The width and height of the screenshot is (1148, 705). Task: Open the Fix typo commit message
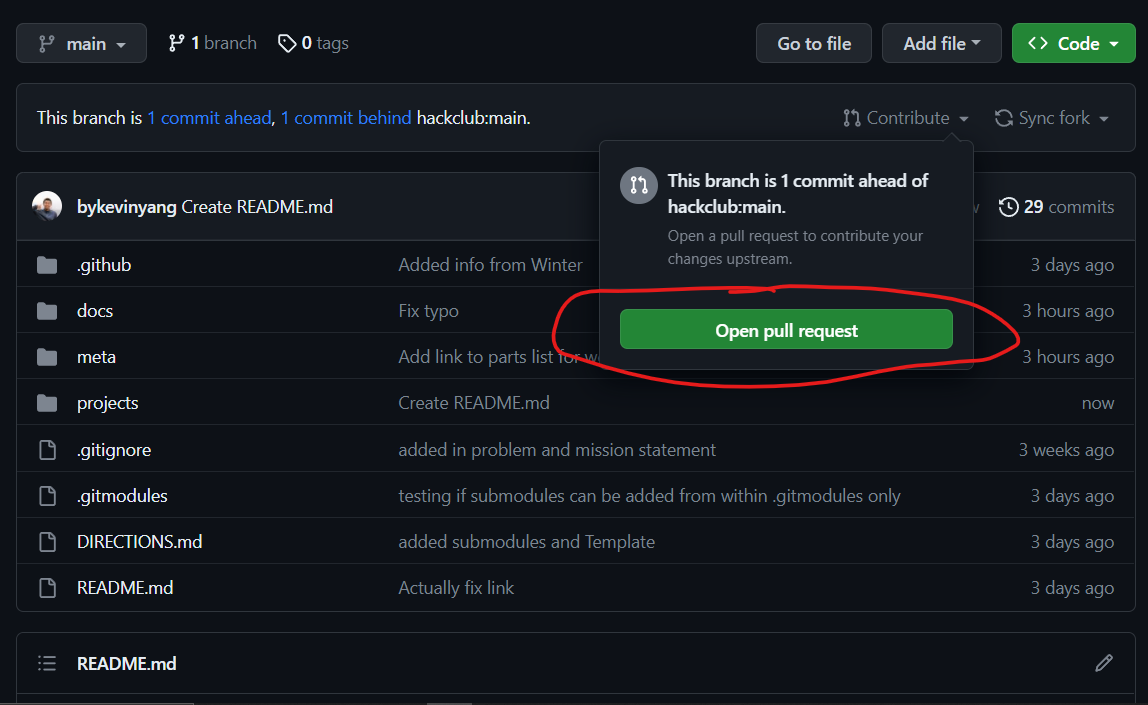[x=428, y=311]
